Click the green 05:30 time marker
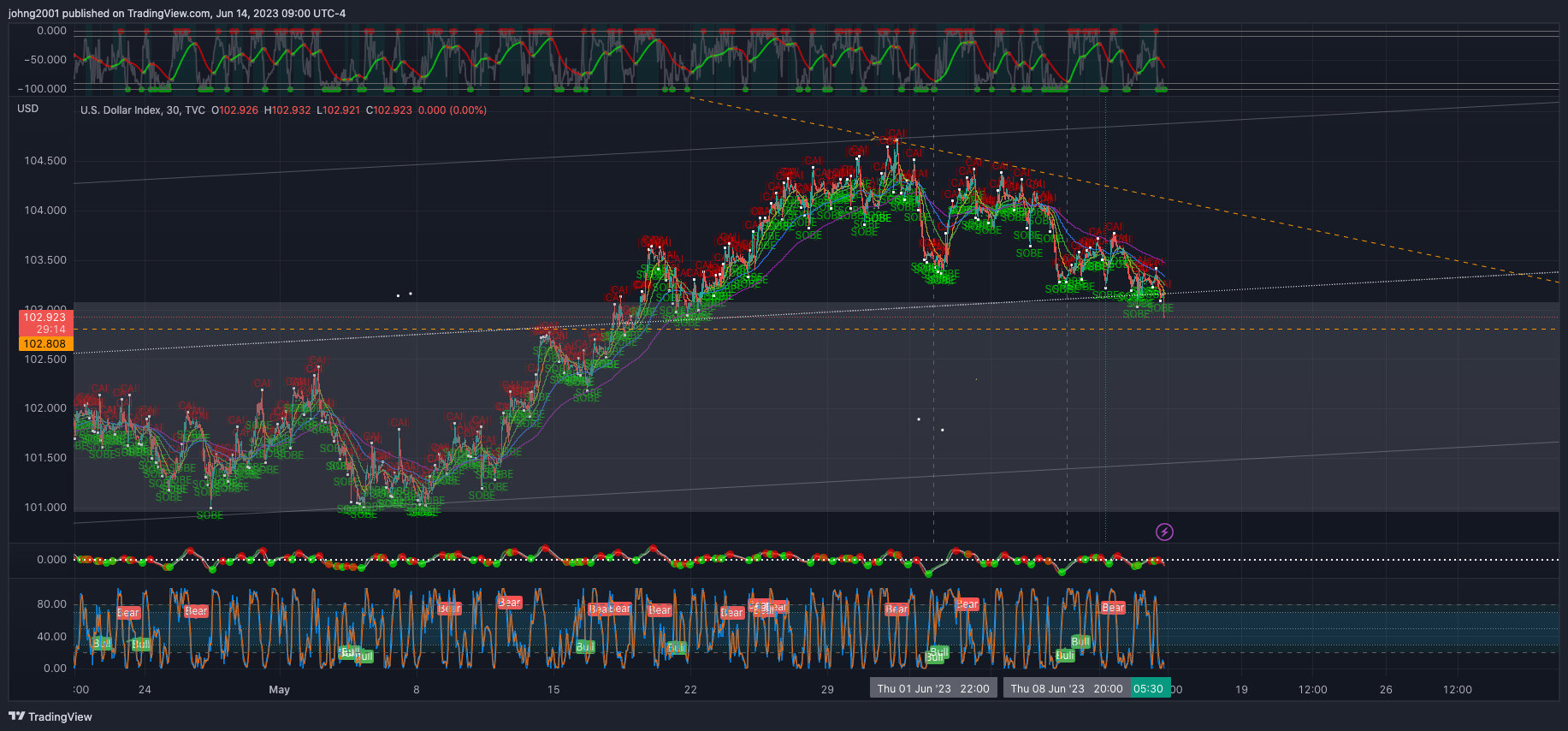The width and height of the screenshot is (1568, 731). (x=1149, y=688)
